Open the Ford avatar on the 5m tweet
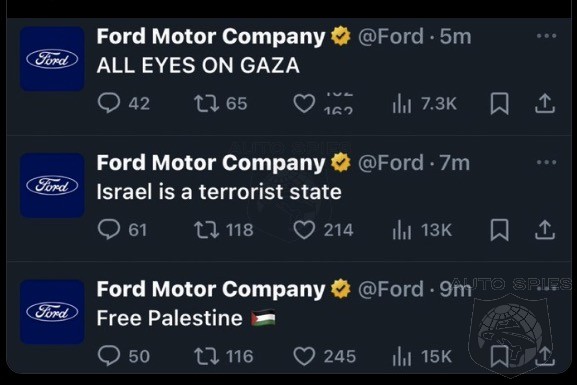 52,59
